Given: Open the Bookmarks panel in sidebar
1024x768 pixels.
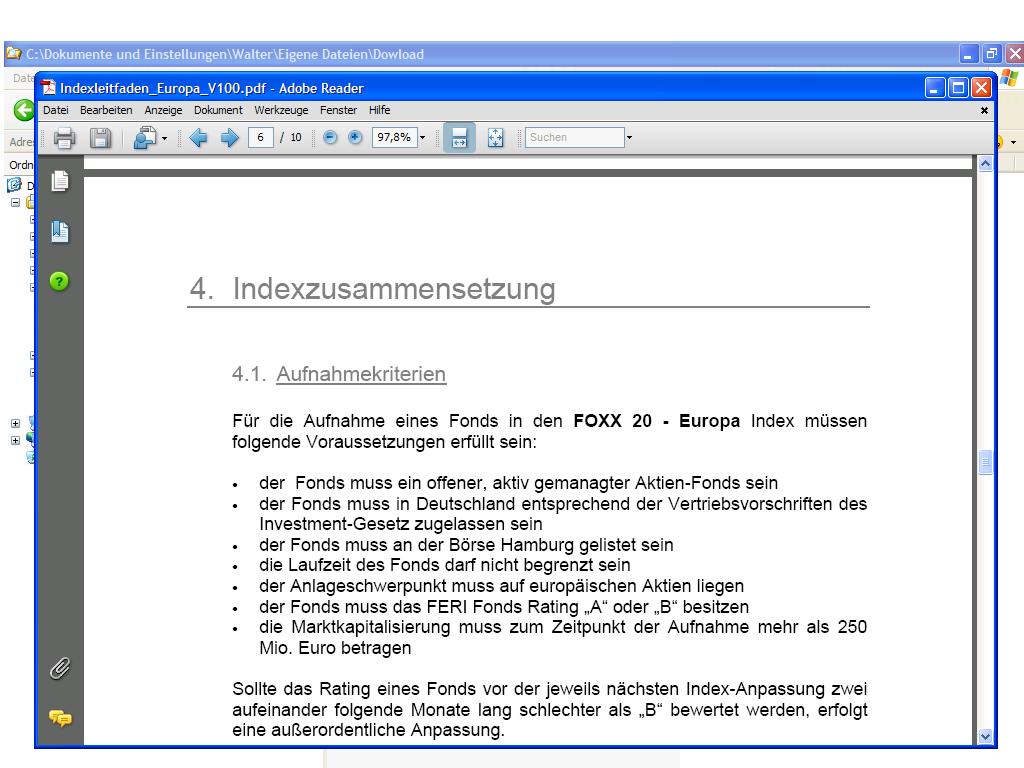Looking at the screenshot, I should [x=59, y=231].
